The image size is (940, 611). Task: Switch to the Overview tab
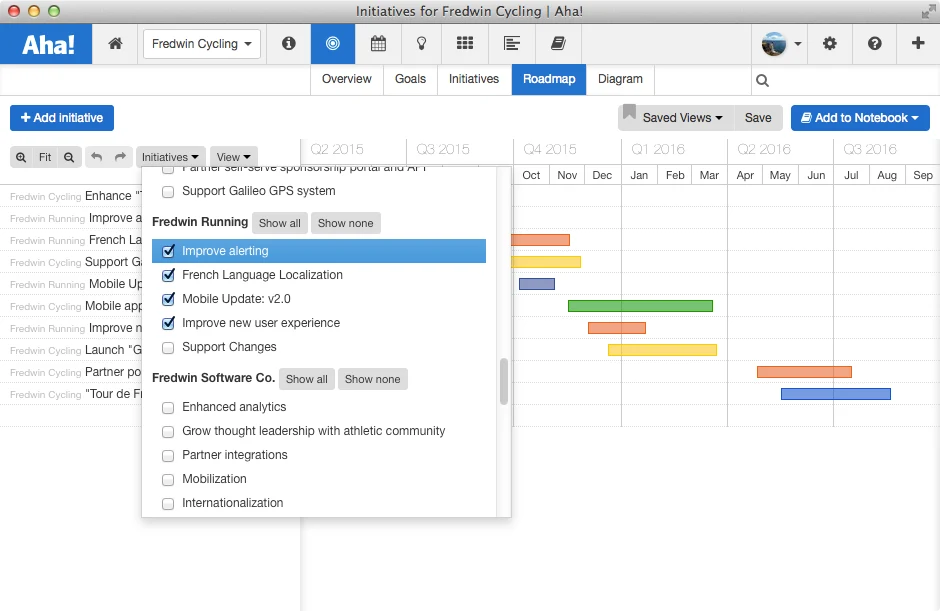[347, 79]
